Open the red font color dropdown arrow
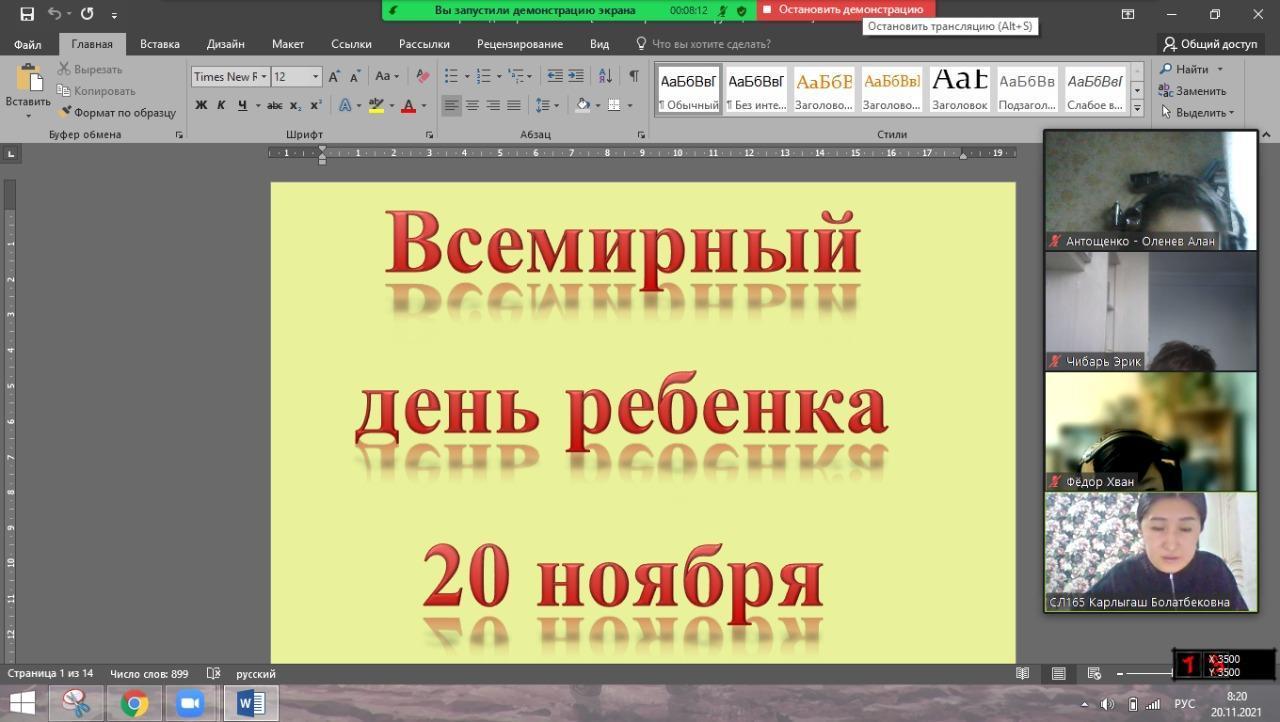The height and width of the screenshot is (722, 1280). point(423,106)
